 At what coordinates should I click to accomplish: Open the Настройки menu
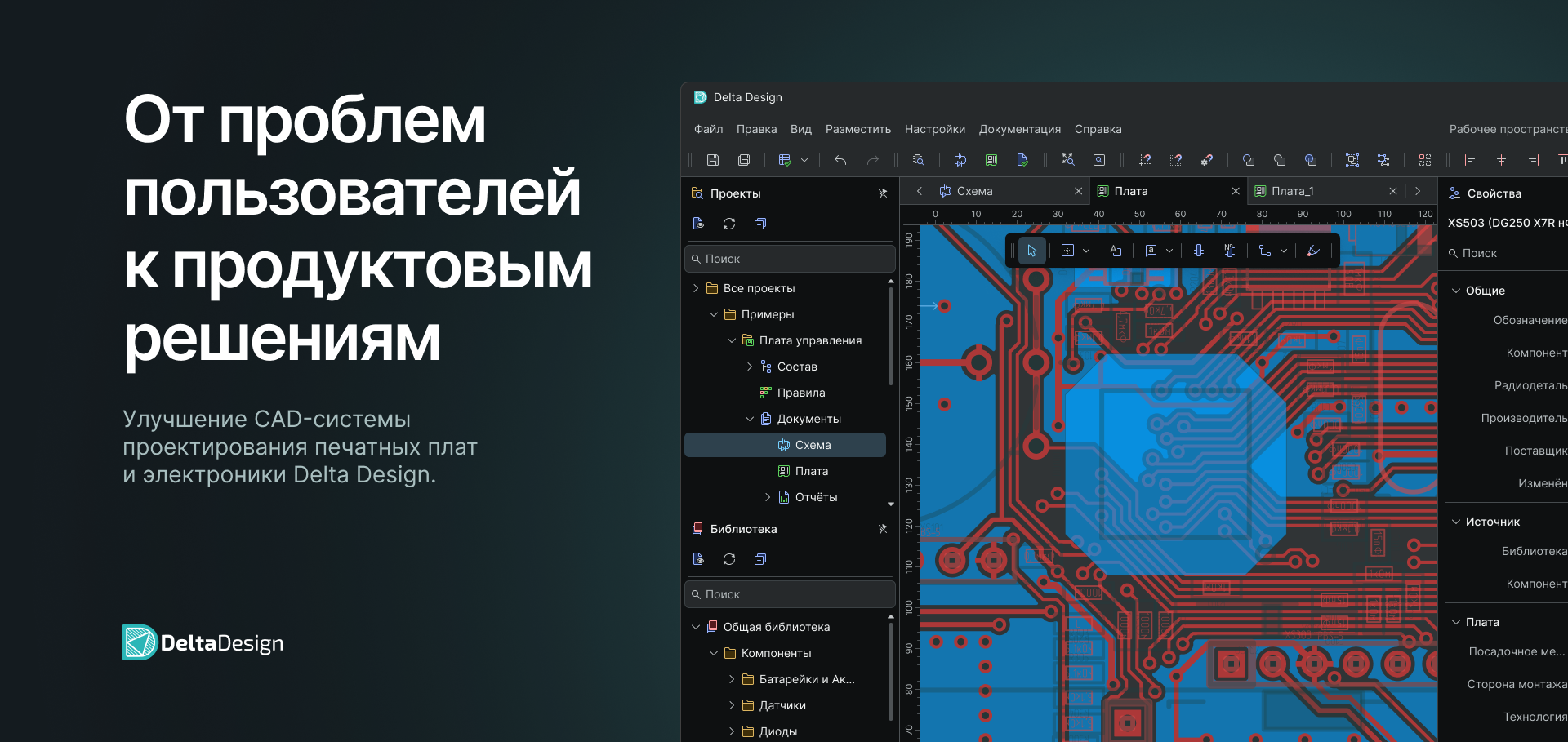[x=935, y=129]
